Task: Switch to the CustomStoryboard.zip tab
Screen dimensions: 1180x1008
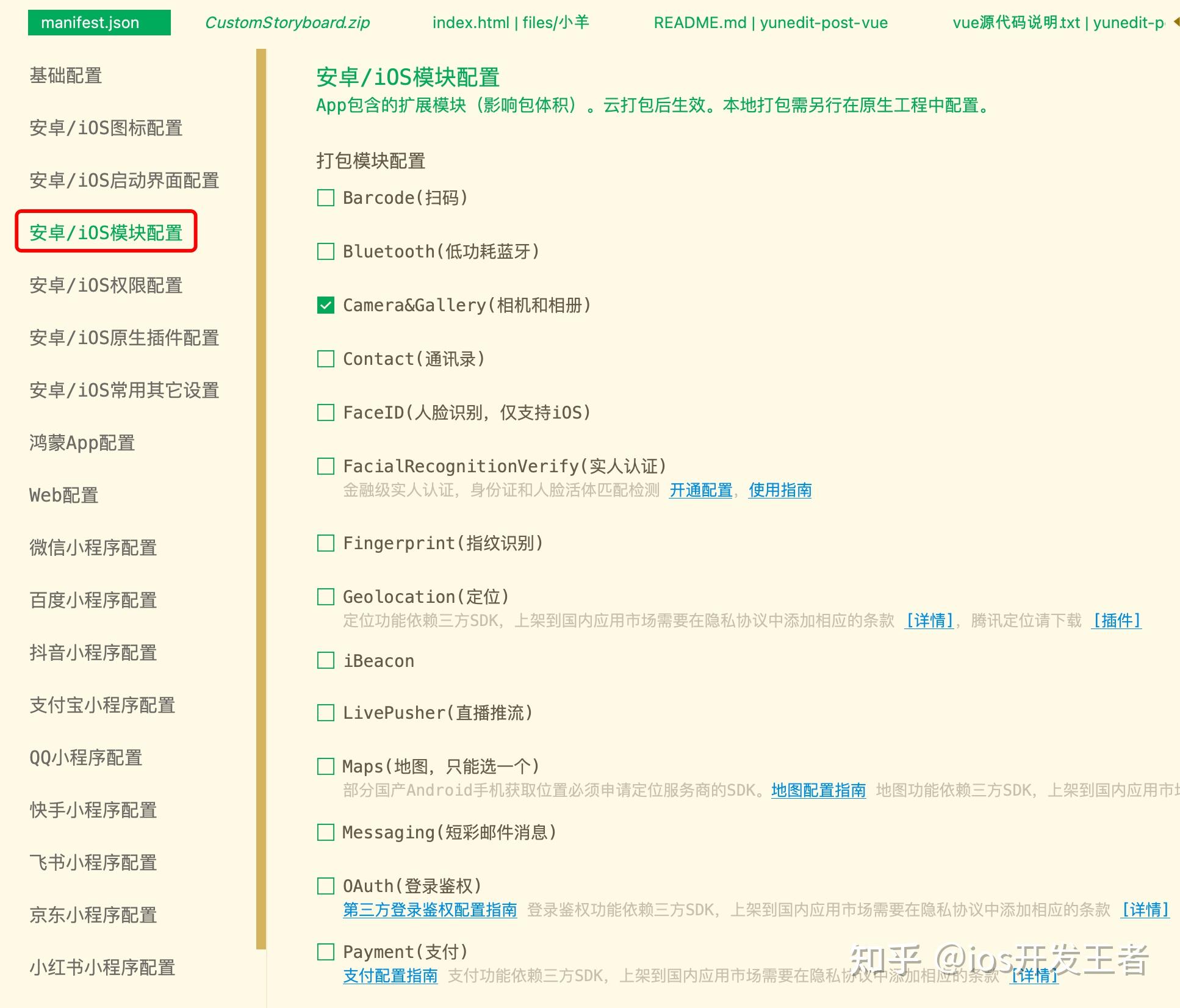Action: [287, 23]
